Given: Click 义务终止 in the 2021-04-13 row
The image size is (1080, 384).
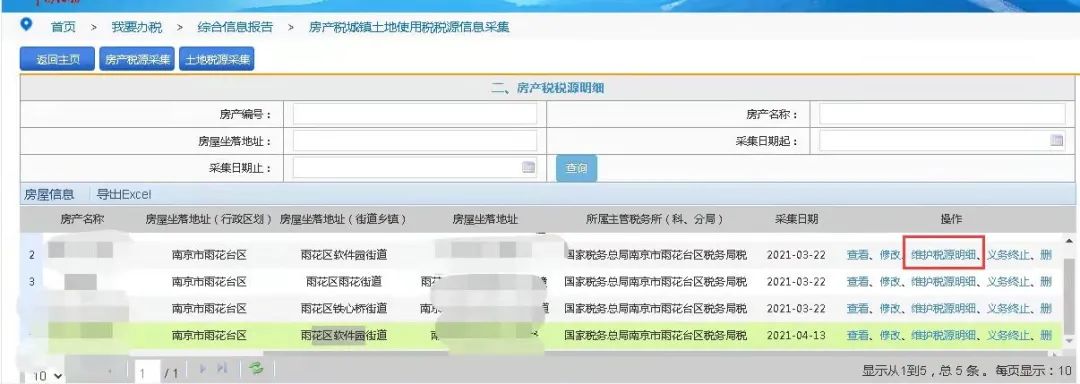Looking at the screenshot, I should [x=1008, y=336].
